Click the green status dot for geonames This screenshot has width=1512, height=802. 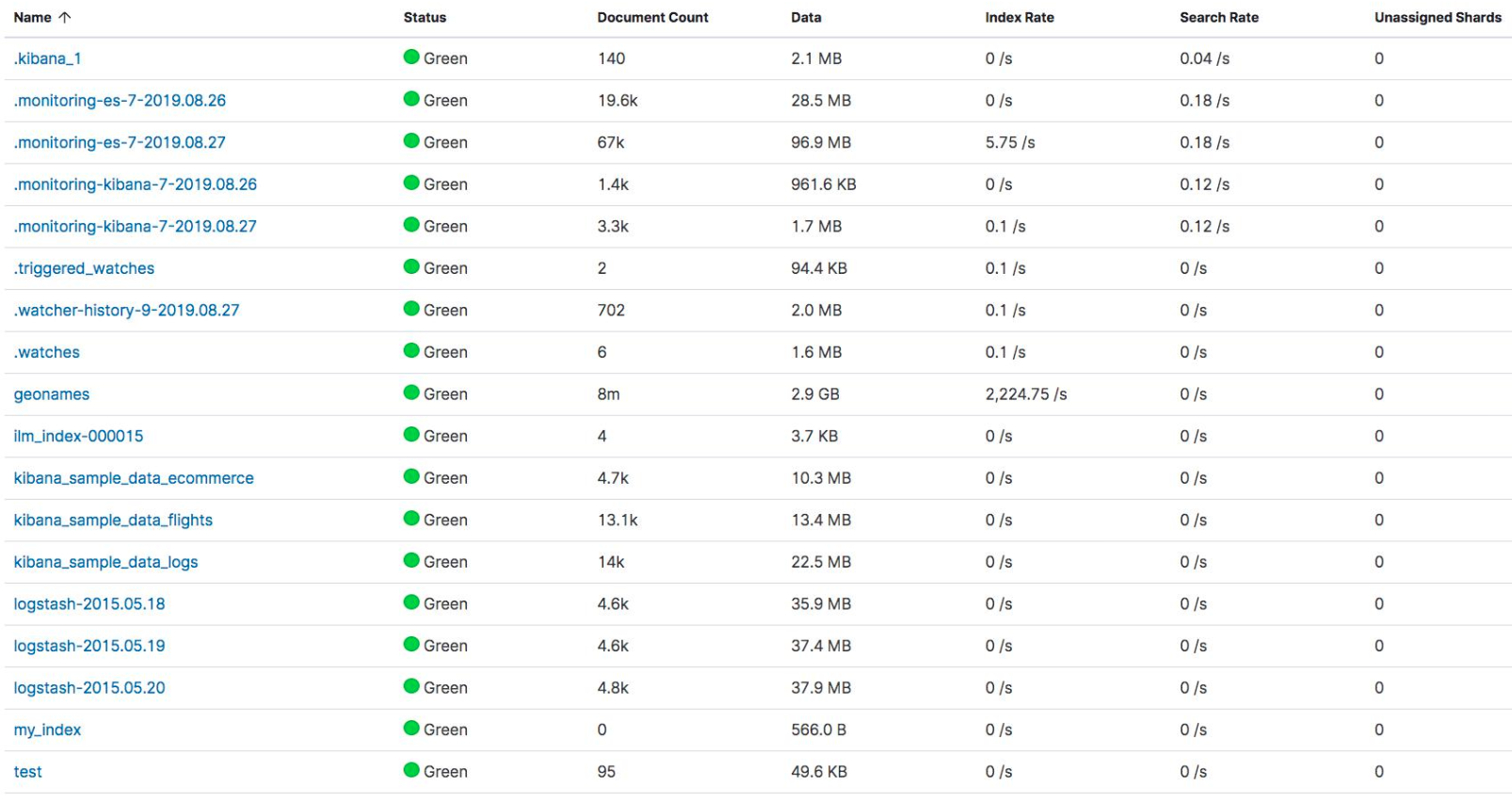[x=411, y=393]
